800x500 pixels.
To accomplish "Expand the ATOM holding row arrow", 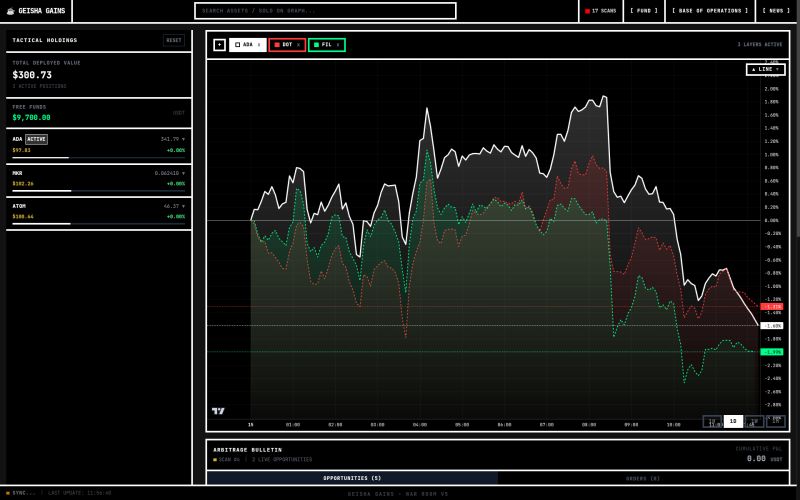I will click(184, 206).
